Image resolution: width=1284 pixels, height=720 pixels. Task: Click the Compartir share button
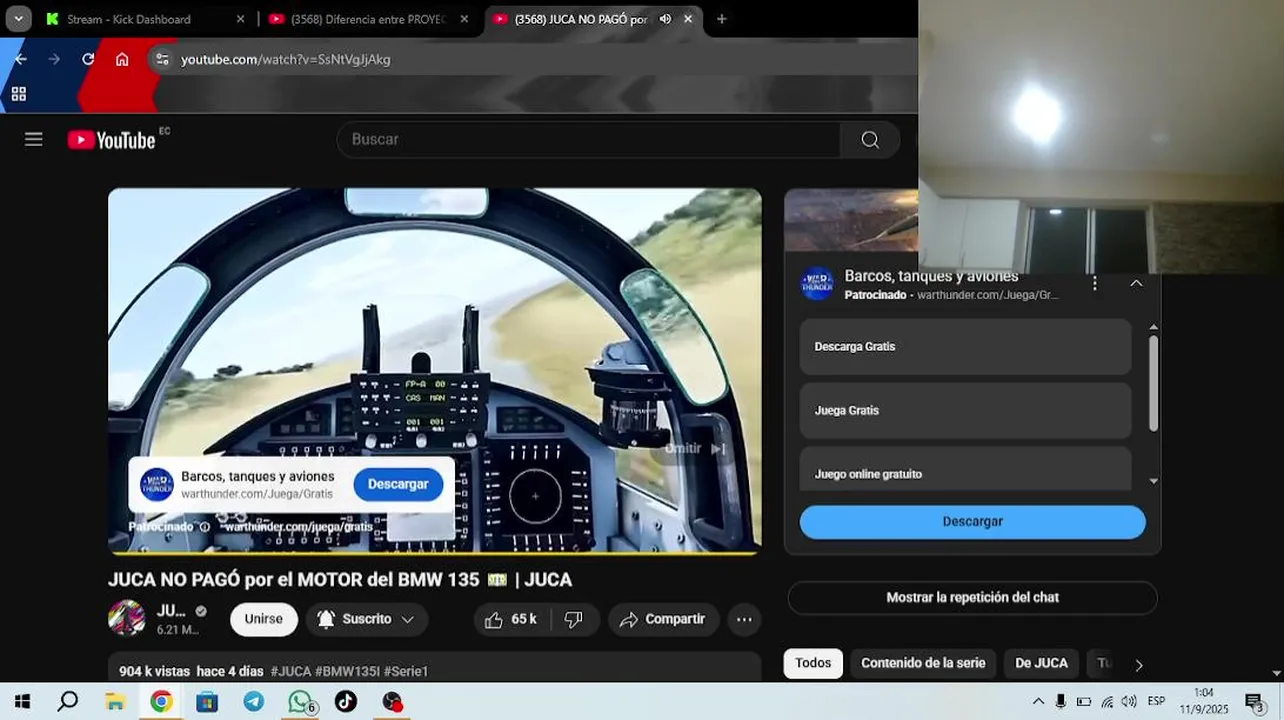662,620
